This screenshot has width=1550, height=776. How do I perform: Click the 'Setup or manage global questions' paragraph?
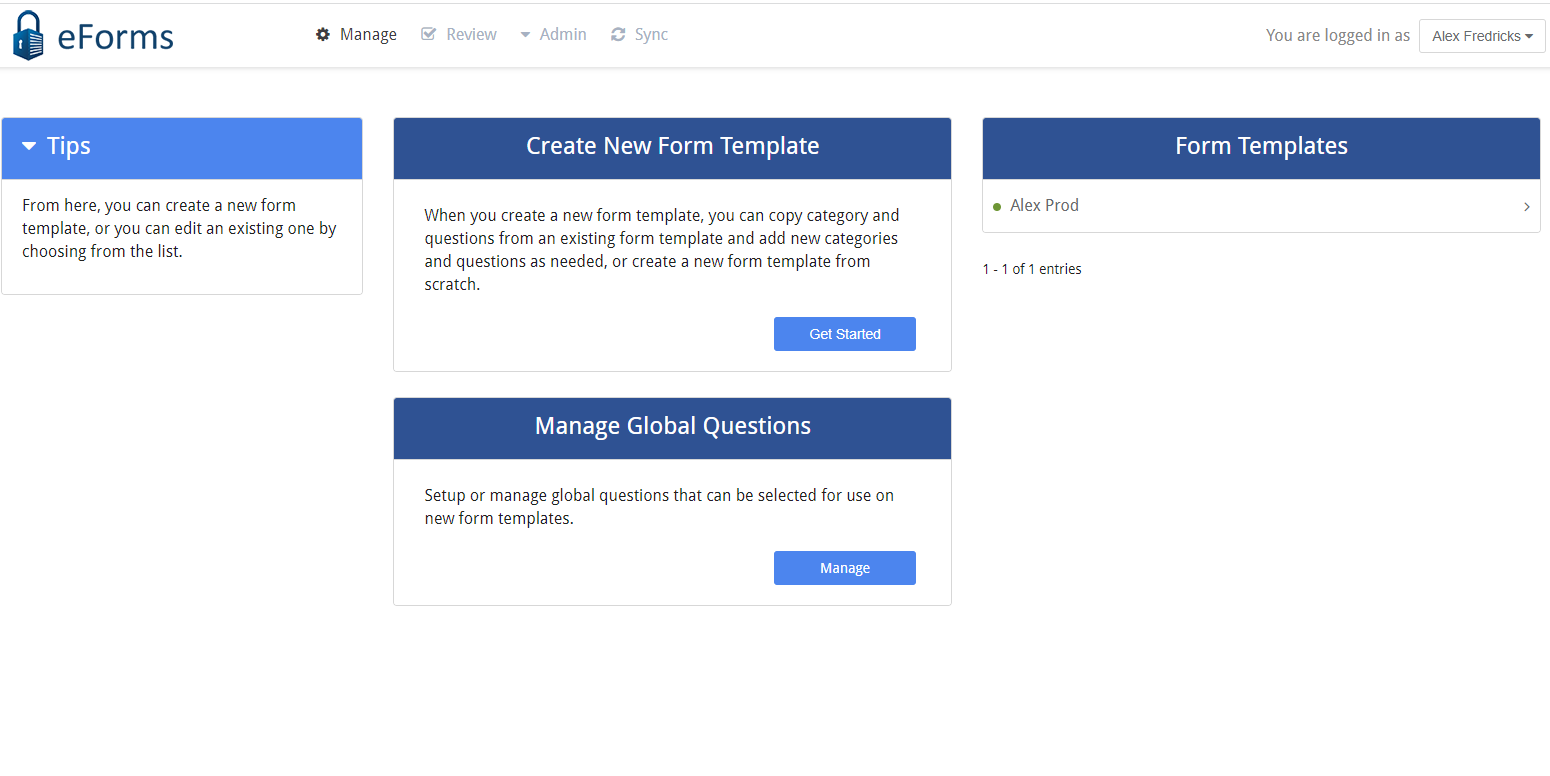tap(659, 507)
